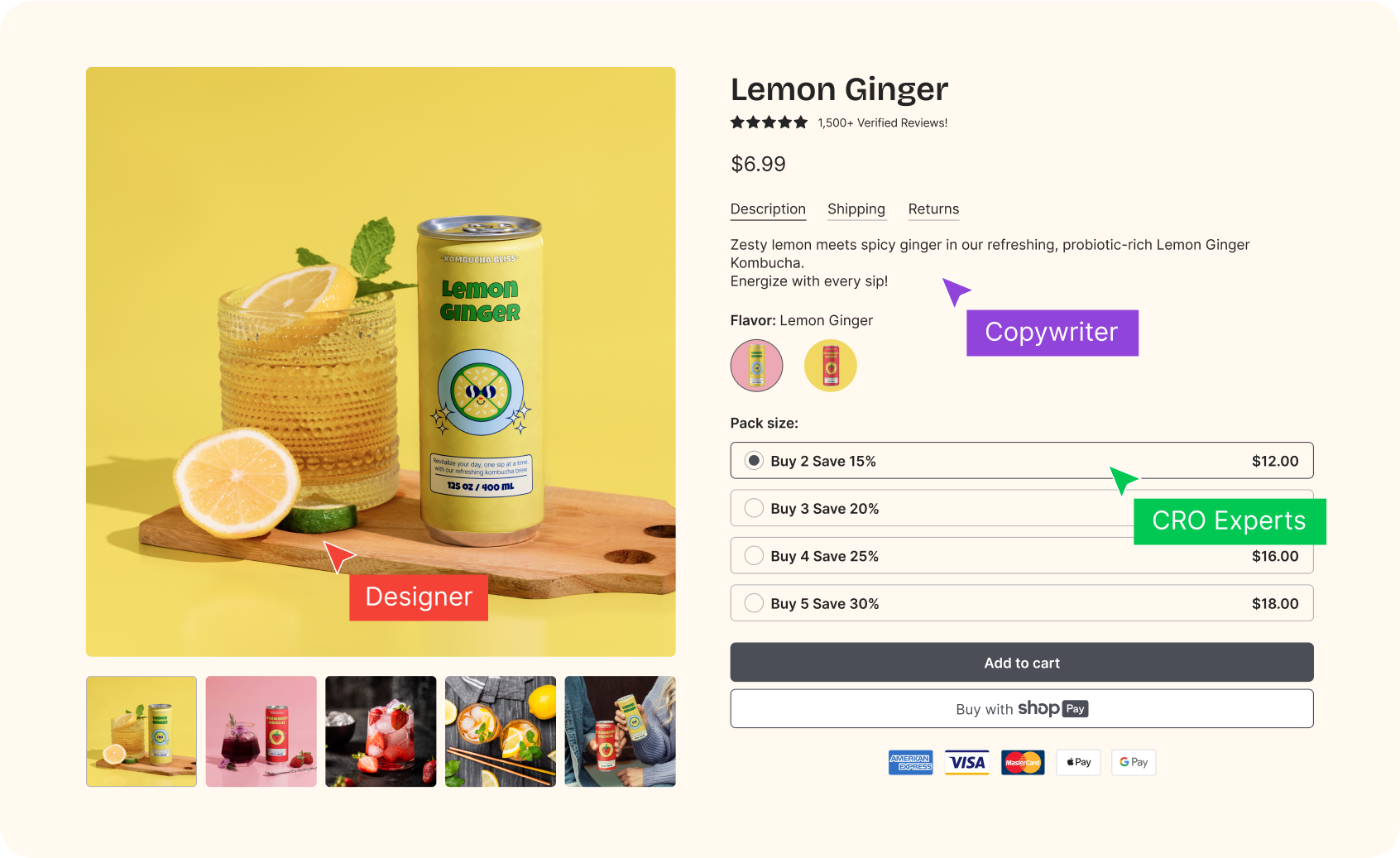Click Buy with Shop Pay button
This screenshot has width=1400, height=858.
click(x=1021, y=709)
